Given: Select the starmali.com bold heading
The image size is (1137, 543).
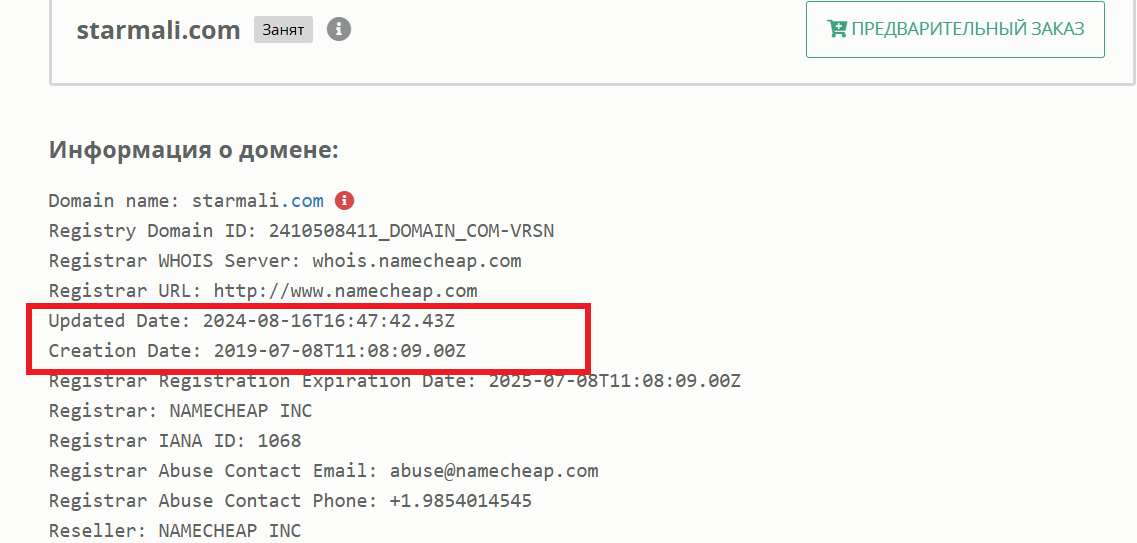Looking at the screenshot, I should [159, 30].
